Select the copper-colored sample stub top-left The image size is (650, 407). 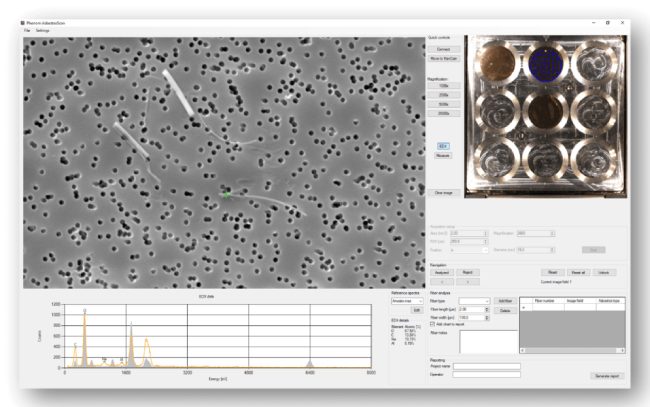(x=497, y=62)
